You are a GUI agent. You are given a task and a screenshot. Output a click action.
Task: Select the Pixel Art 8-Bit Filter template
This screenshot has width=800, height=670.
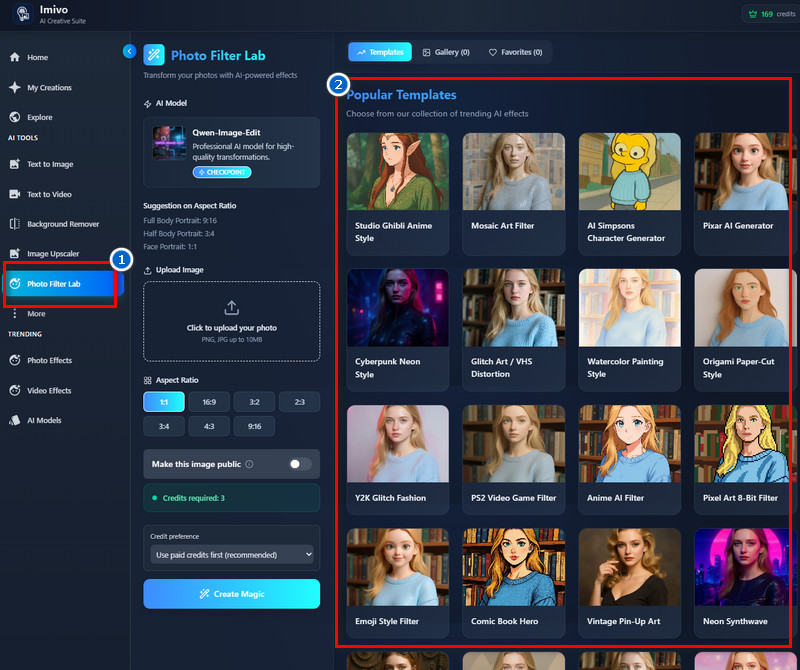click(745, 460)
